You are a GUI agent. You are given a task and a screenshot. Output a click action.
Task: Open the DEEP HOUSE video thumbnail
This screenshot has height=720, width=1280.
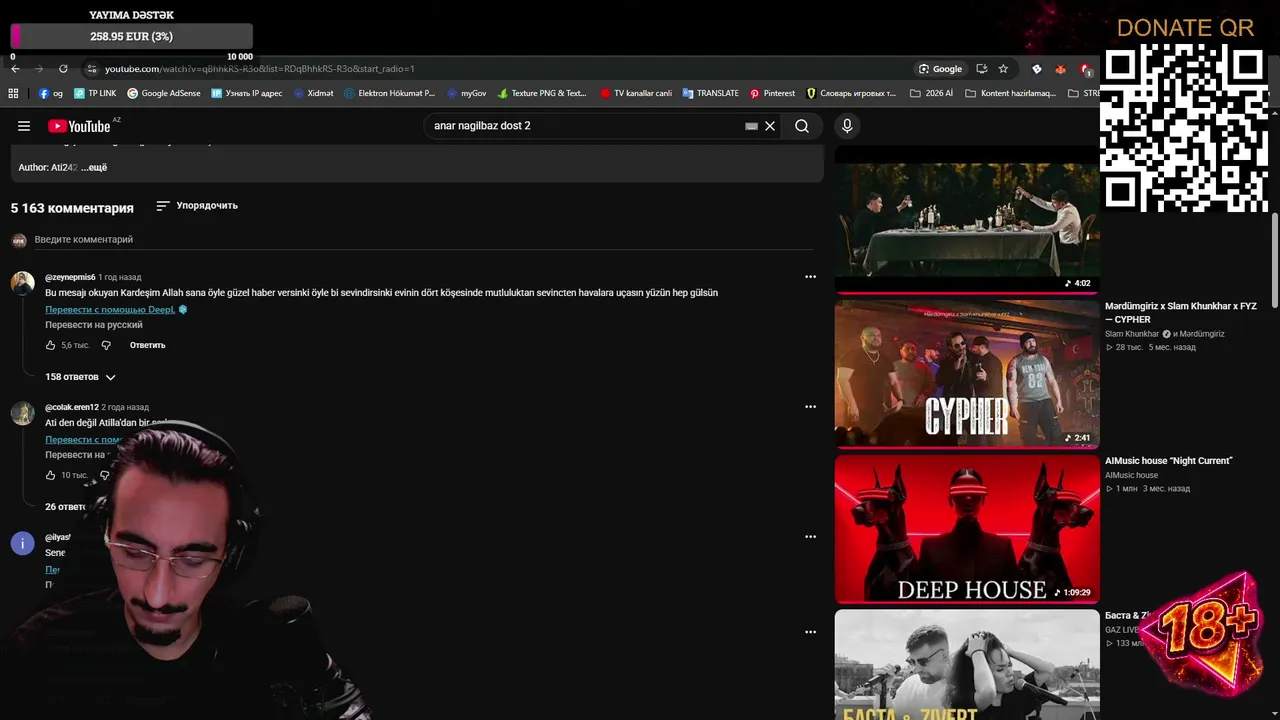tap(967, 528)
